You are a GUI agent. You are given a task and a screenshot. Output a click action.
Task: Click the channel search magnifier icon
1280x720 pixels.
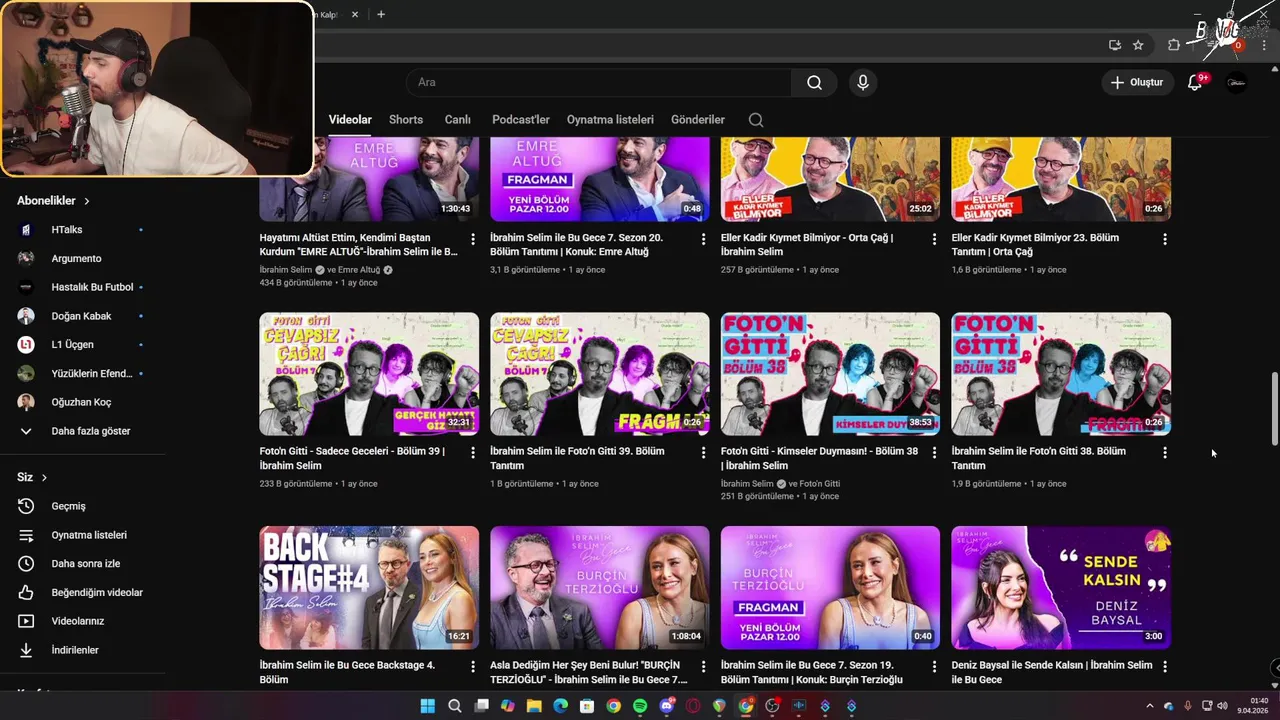pos(756,119)
